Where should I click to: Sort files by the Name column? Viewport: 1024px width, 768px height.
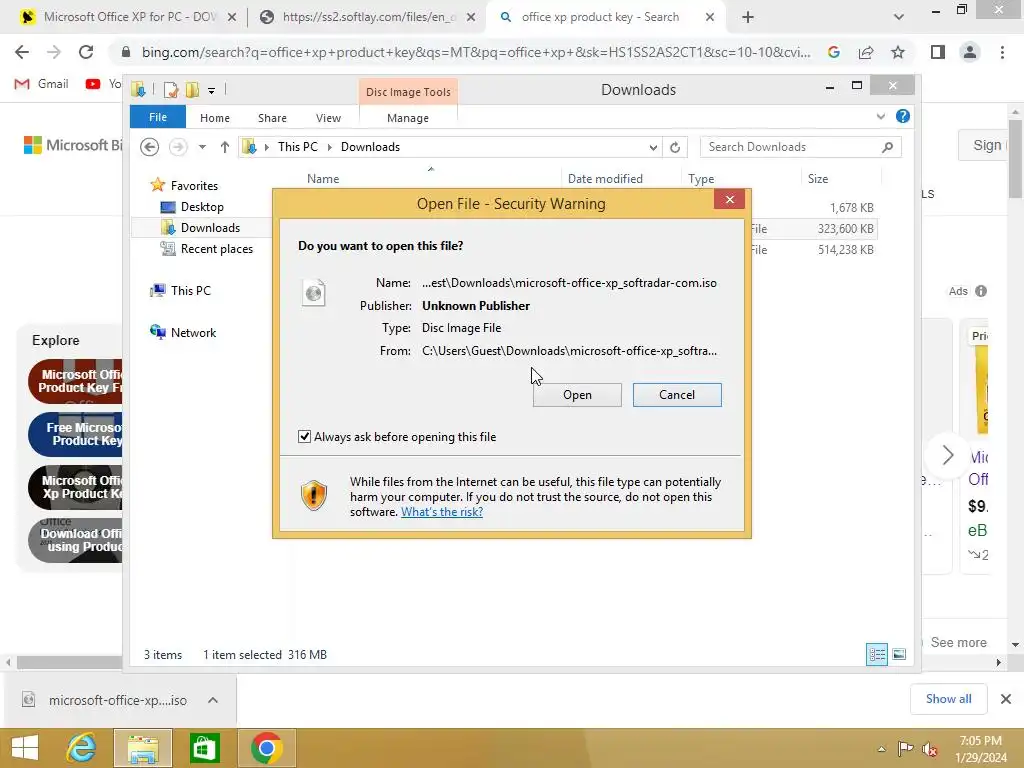pos(323,179)
